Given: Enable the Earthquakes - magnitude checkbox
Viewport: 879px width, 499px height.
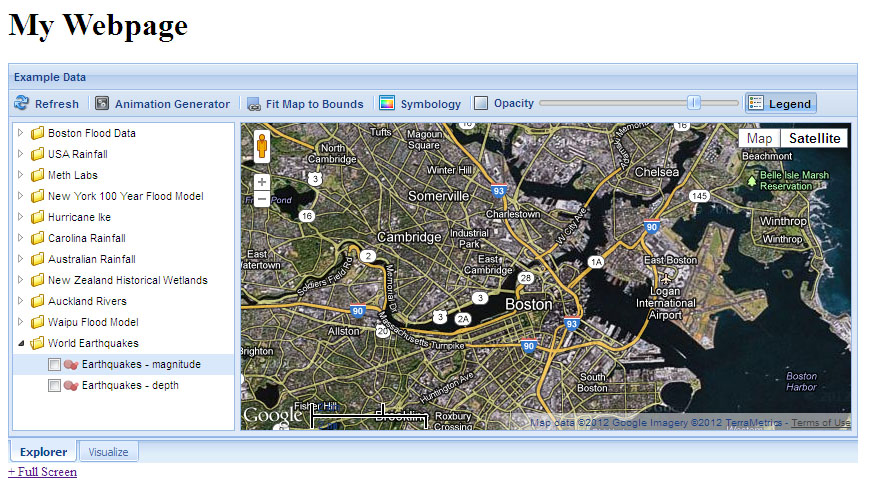Looking at the screenshot, I should click(x=54, y=365).
